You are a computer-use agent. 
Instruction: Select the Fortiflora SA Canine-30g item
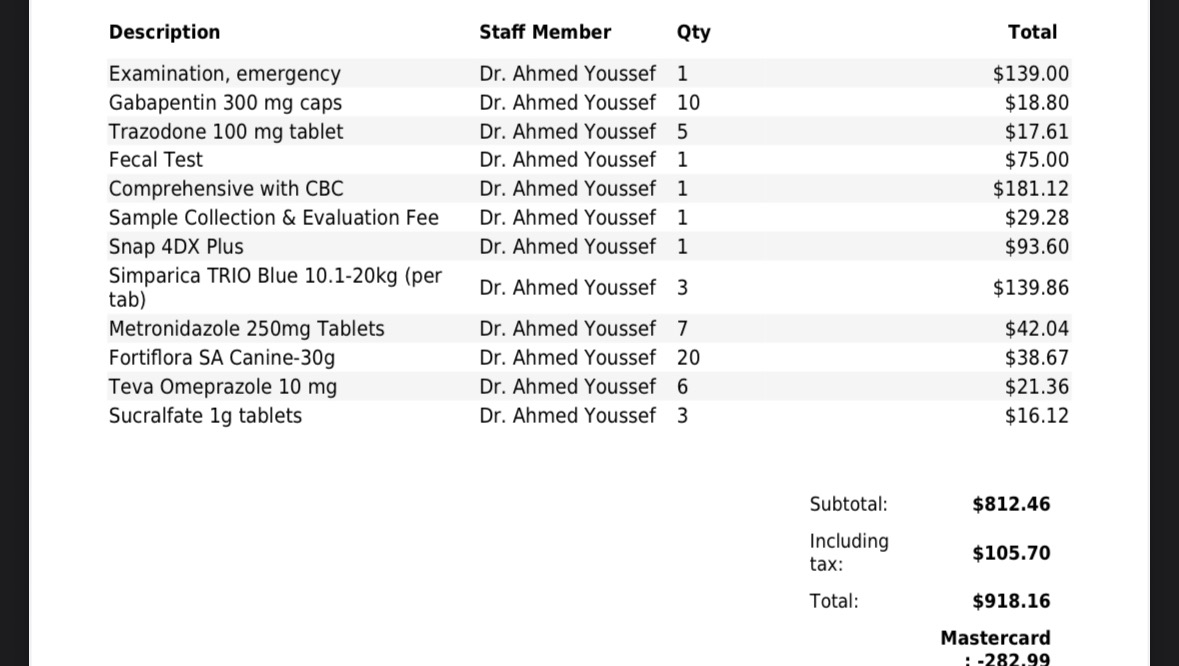222,358
